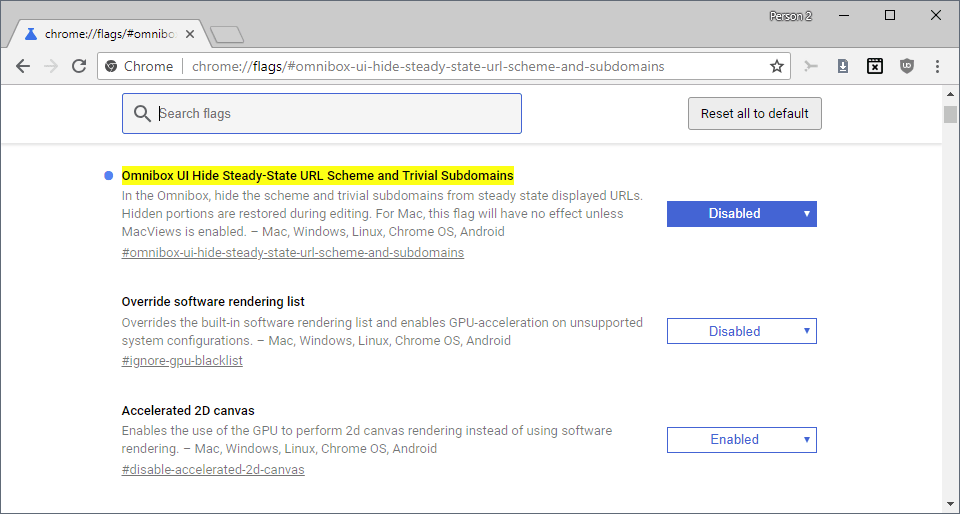Click the Chrome label in the address bar
The height and width of the screenshot is (514, 960).
[148, 66]
